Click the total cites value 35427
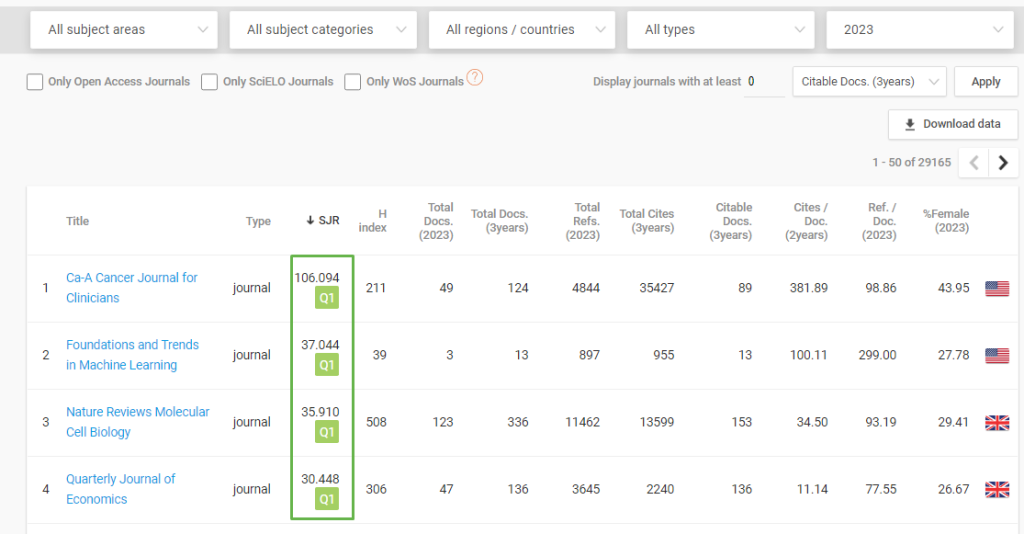 pos(656,288)
